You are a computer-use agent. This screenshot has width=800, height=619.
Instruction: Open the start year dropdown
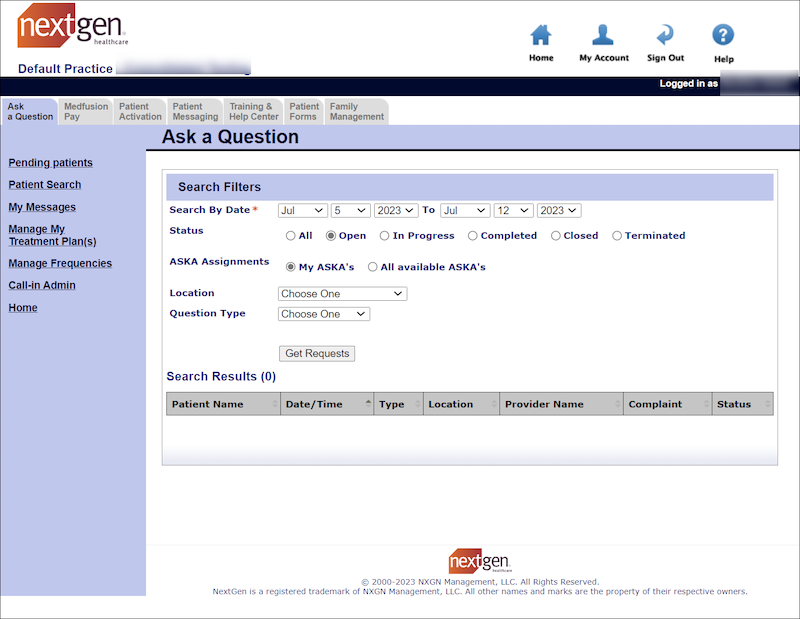click(x=396, y=210)
